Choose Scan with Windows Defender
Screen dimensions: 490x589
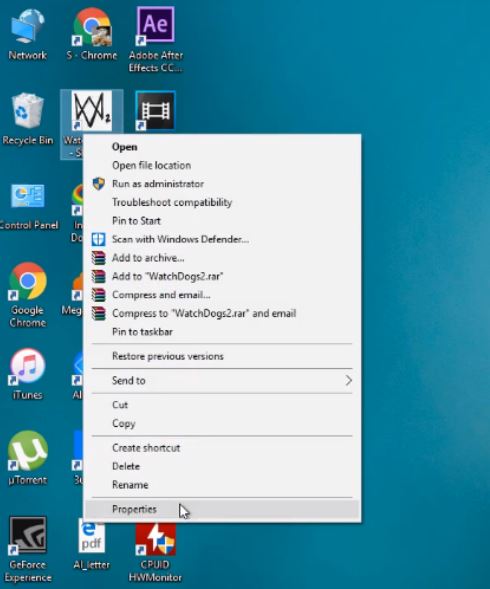(x=222, y=239)
